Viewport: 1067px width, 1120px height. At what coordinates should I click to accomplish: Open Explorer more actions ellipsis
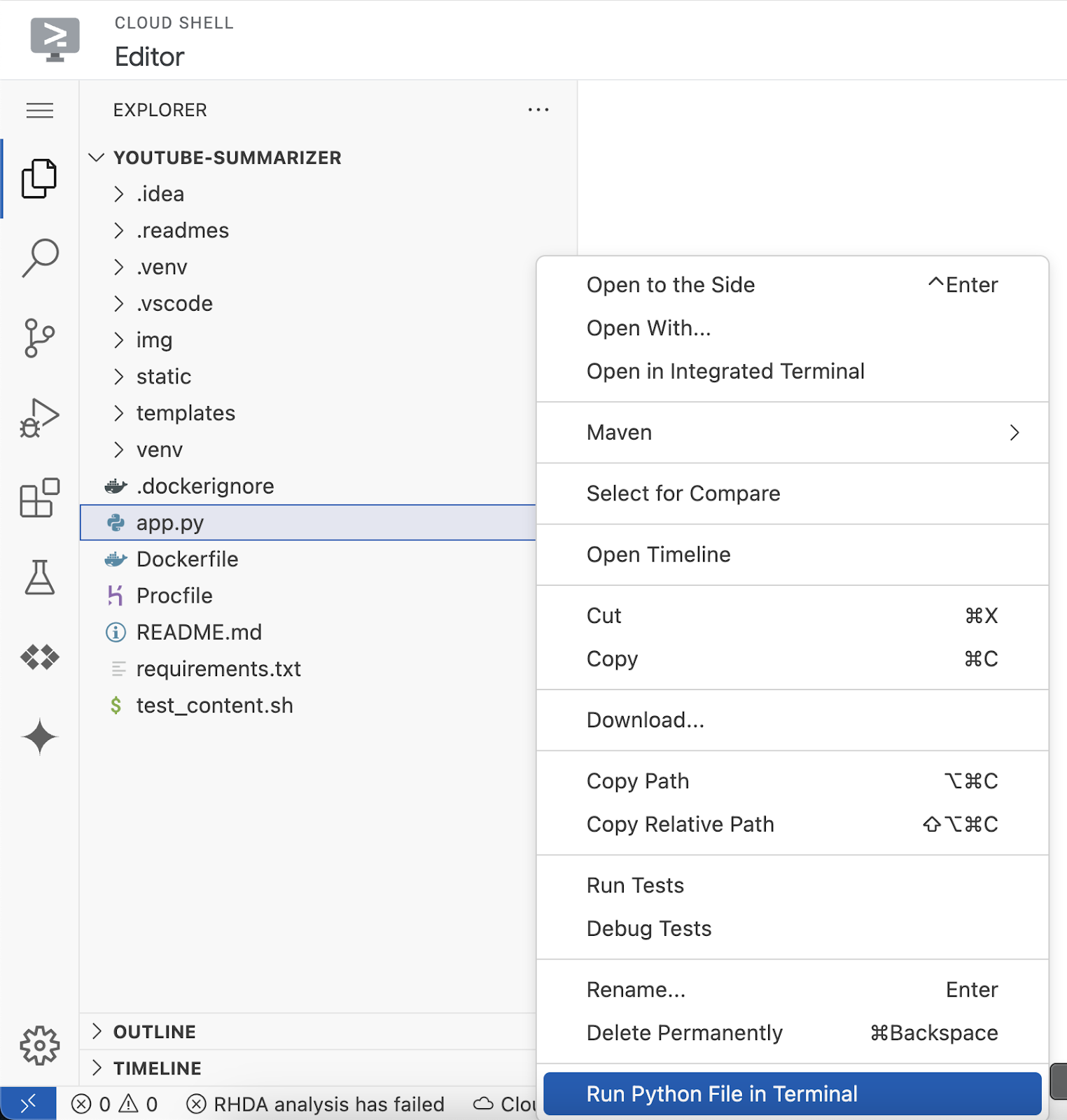538,110
